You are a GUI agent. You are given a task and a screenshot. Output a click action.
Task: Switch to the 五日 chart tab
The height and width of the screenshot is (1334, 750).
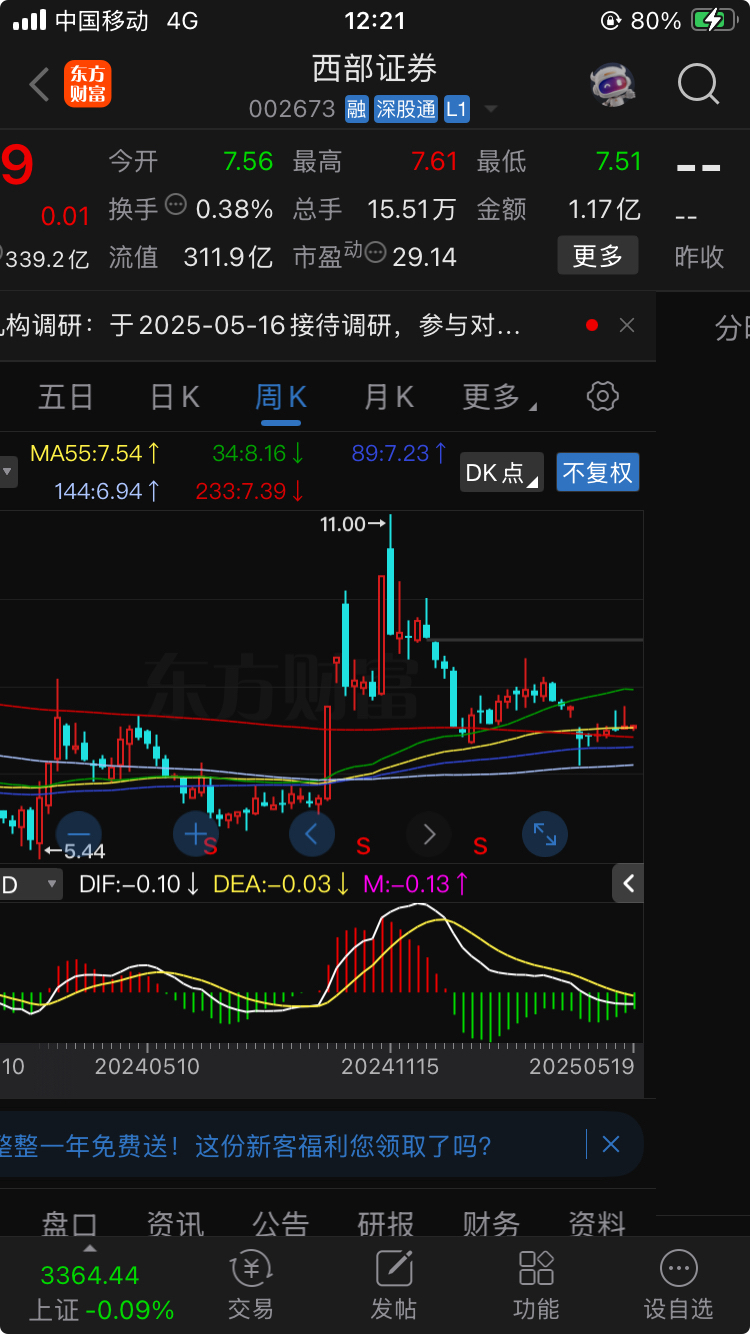pos(66,397)
